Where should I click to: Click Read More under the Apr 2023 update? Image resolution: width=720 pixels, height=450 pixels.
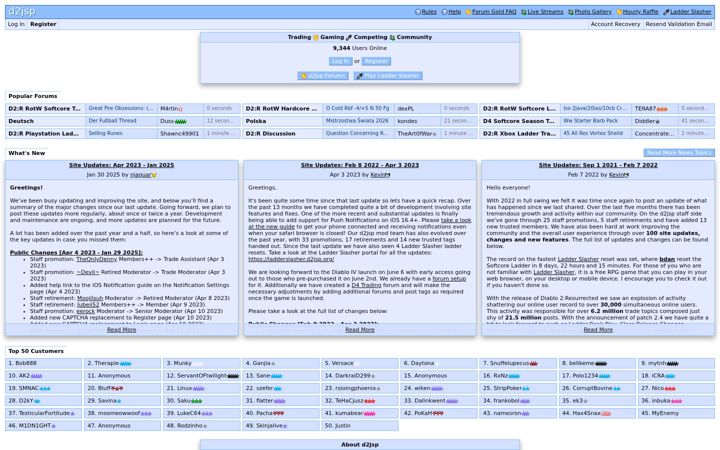click(122, 330)
